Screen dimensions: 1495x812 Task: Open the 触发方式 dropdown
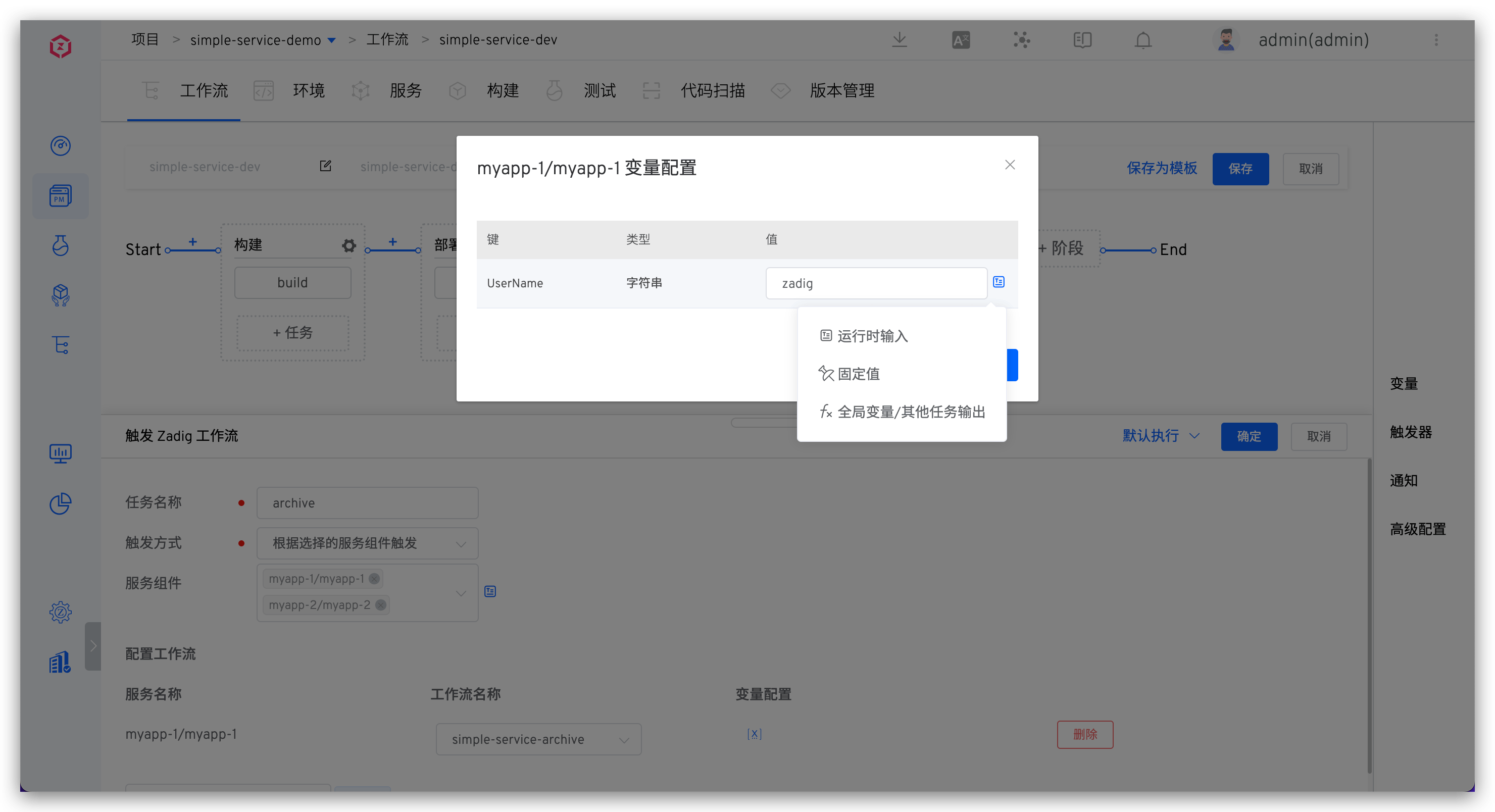click(367, 543)
